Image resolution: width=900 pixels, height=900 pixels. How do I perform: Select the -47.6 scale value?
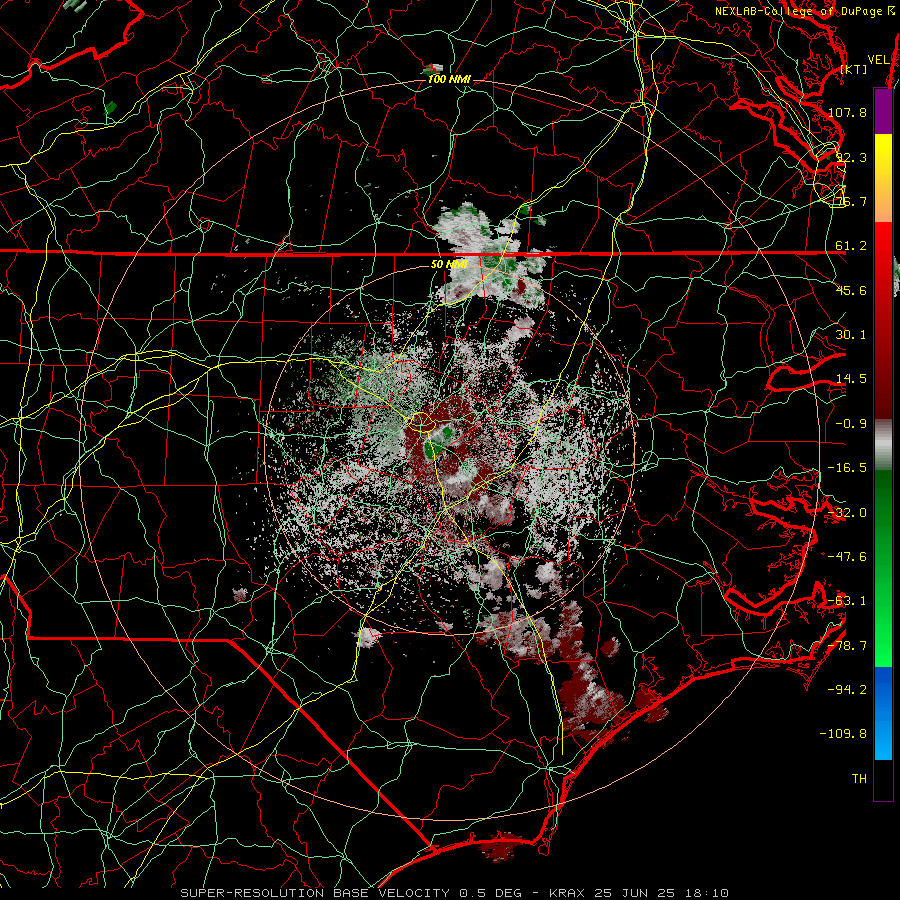(847, 556)
